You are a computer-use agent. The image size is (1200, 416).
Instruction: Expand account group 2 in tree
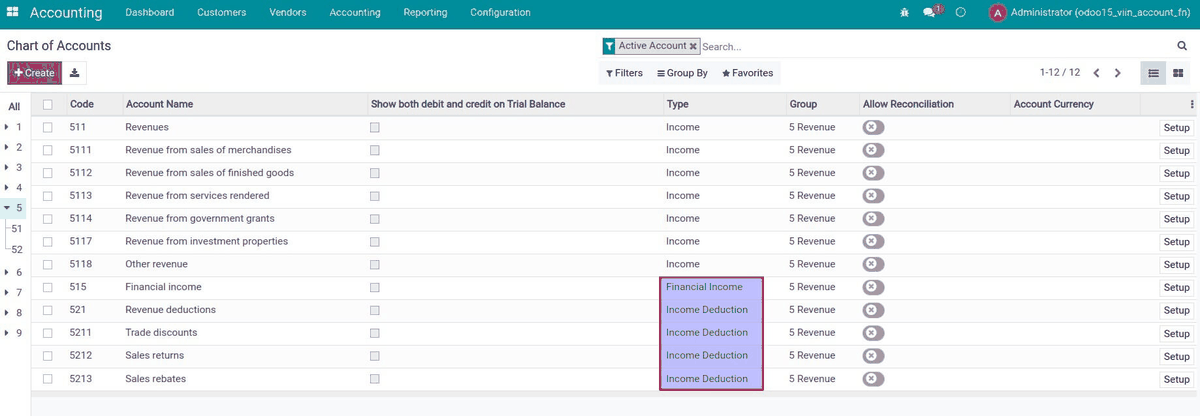7,147
